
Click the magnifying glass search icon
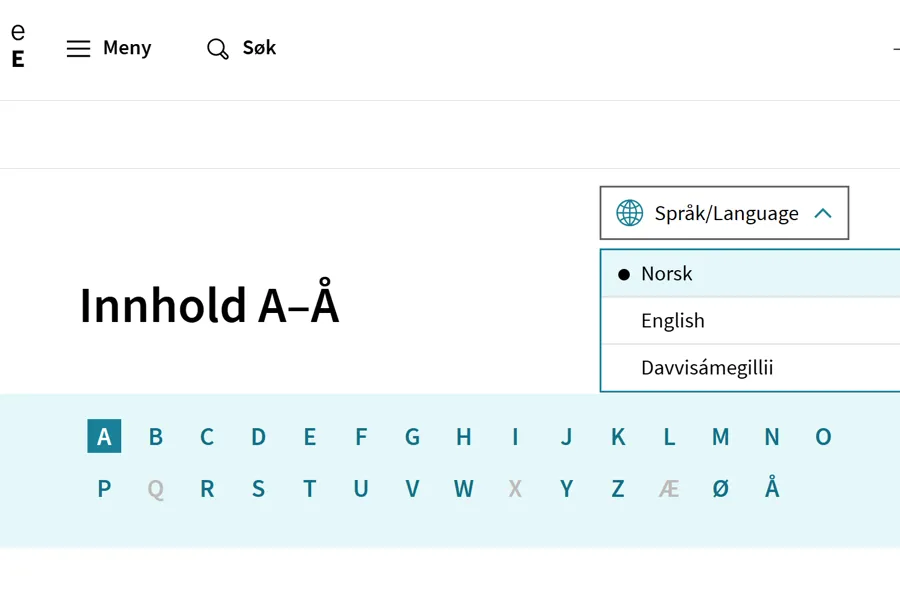217,49
